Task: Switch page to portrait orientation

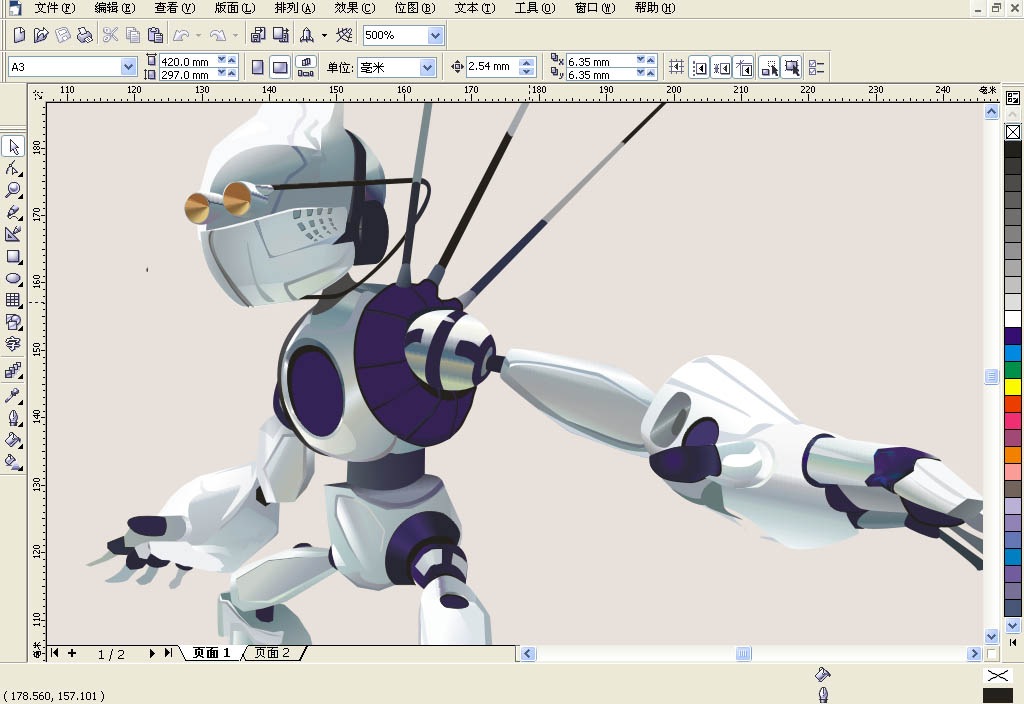Action: [258, 67]
